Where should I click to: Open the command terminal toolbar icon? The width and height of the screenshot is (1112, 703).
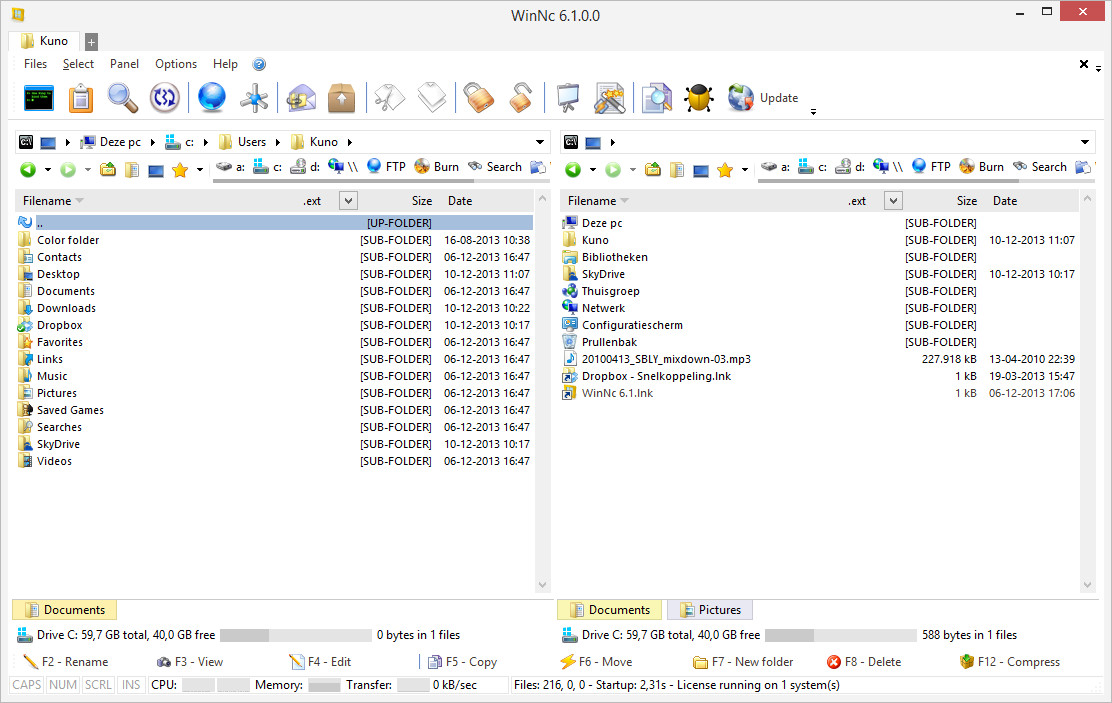(38, 98)
